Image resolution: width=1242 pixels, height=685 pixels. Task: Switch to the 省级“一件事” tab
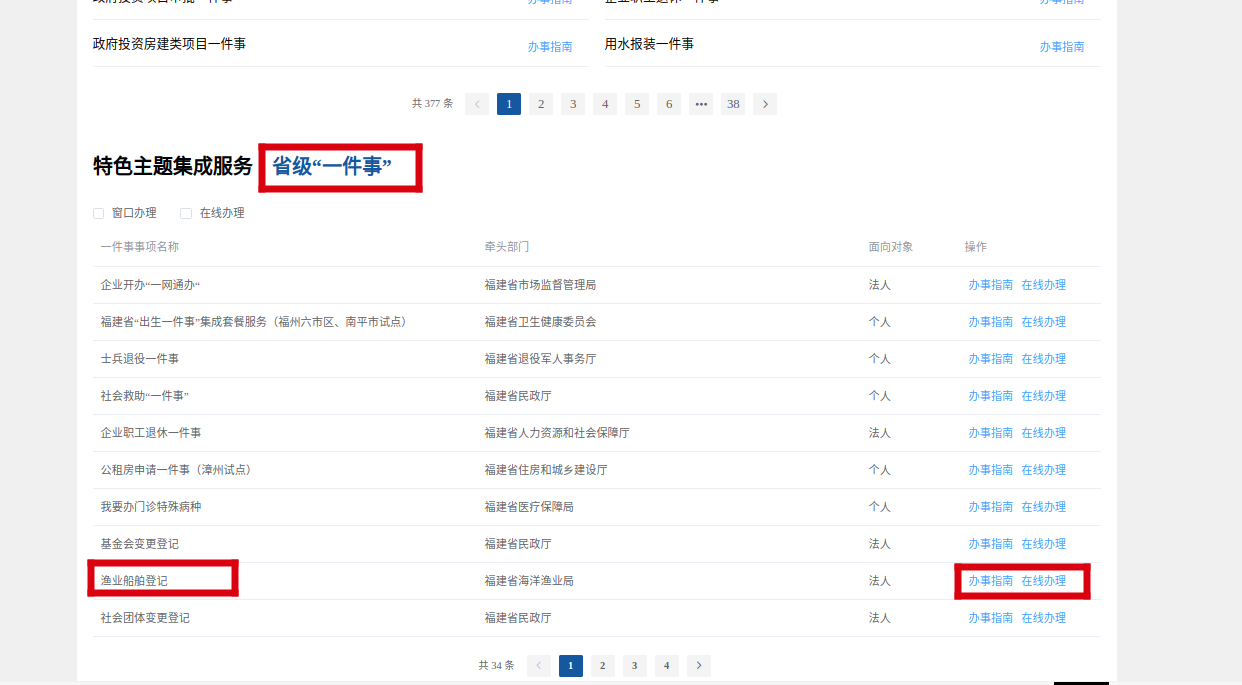pos(332,167)
